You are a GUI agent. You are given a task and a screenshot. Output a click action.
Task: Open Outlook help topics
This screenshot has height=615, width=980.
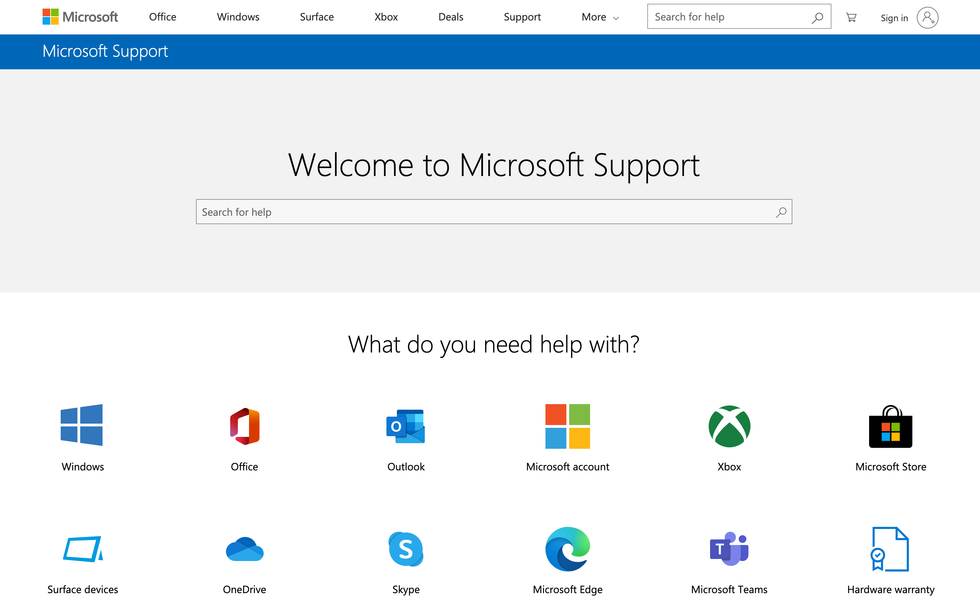click(x=405, y=425)
